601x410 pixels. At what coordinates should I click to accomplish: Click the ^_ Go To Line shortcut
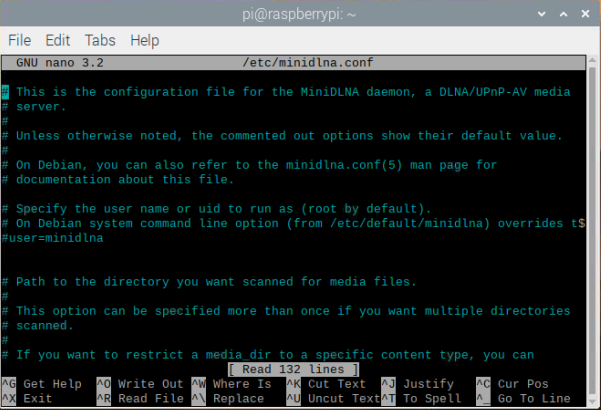pos(523,399)
